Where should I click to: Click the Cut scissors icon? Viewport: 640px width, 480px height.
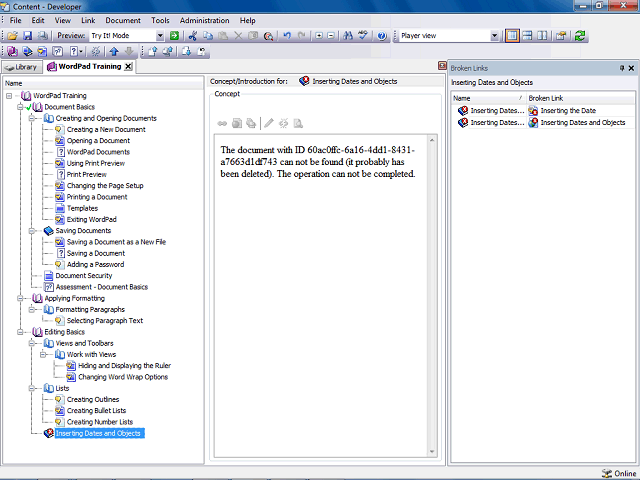tap(193, 36)
